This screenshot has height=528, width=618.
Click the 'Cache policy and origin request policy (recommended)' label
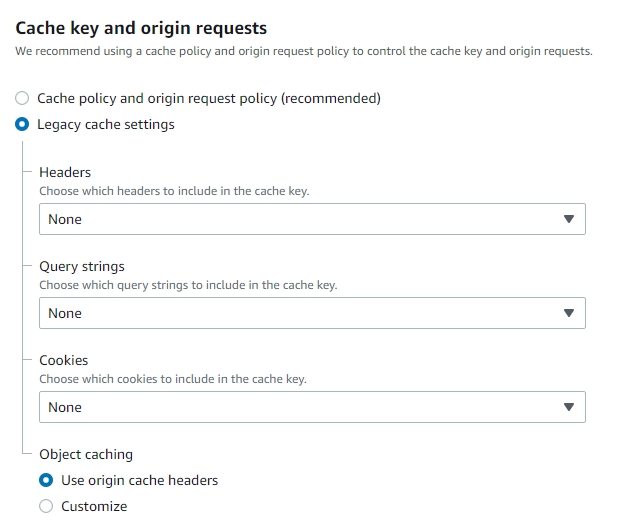pos(209,99)
